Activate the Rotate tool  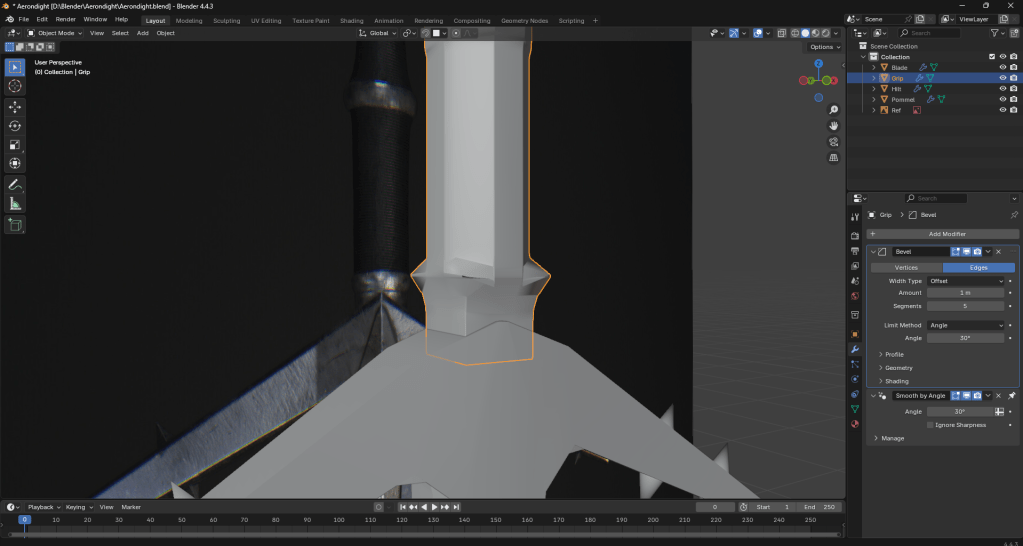pyautogui.click(x=15, y=125)
